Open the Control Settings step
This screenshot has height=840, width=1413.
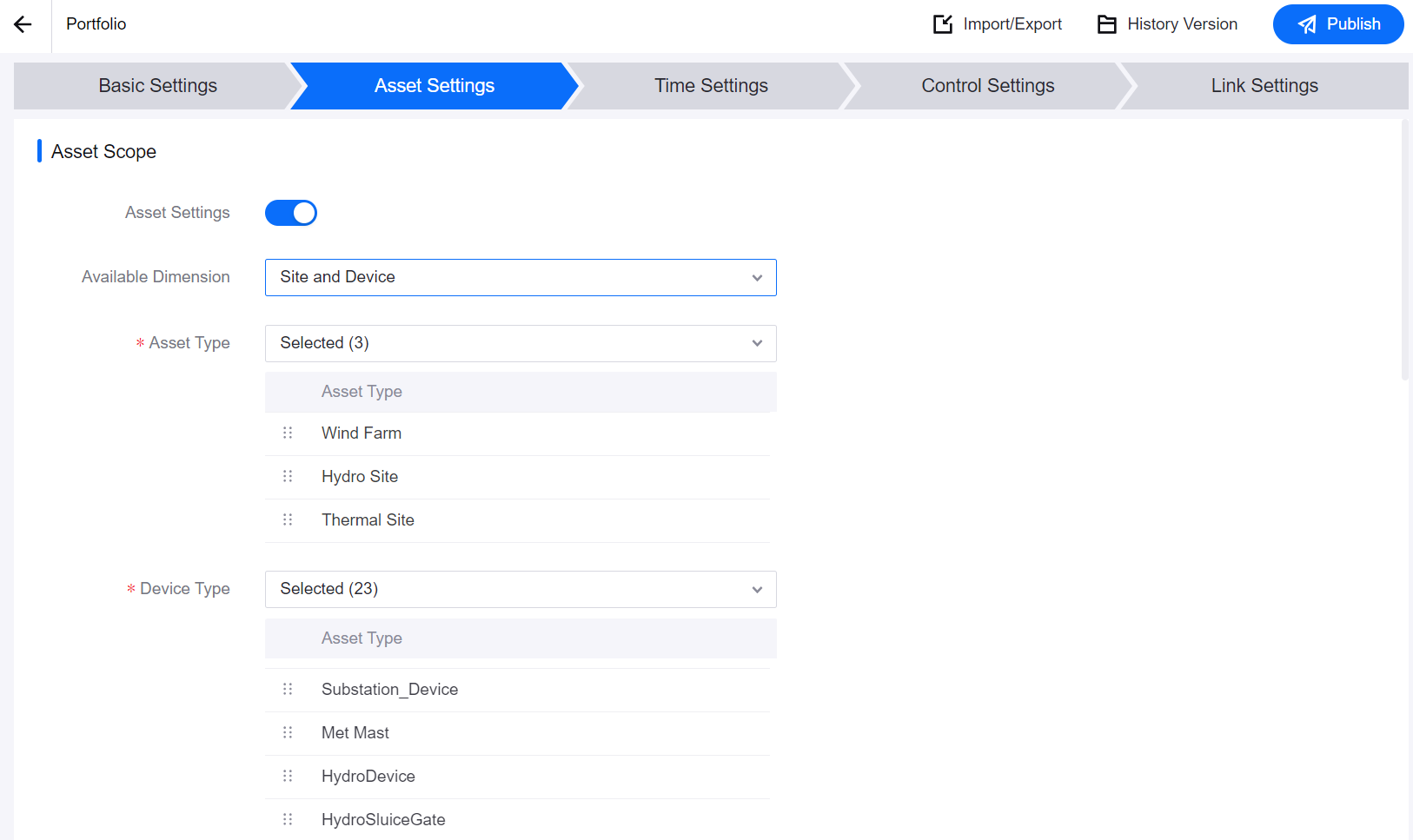coord(987,86)
